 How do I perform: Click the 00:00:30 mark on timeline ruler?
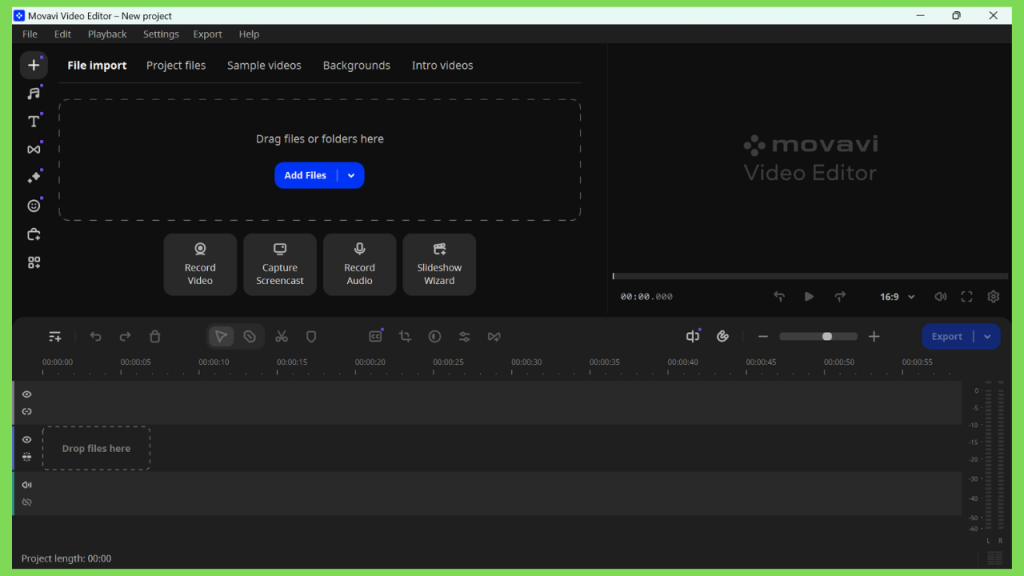tap(526, 362)
